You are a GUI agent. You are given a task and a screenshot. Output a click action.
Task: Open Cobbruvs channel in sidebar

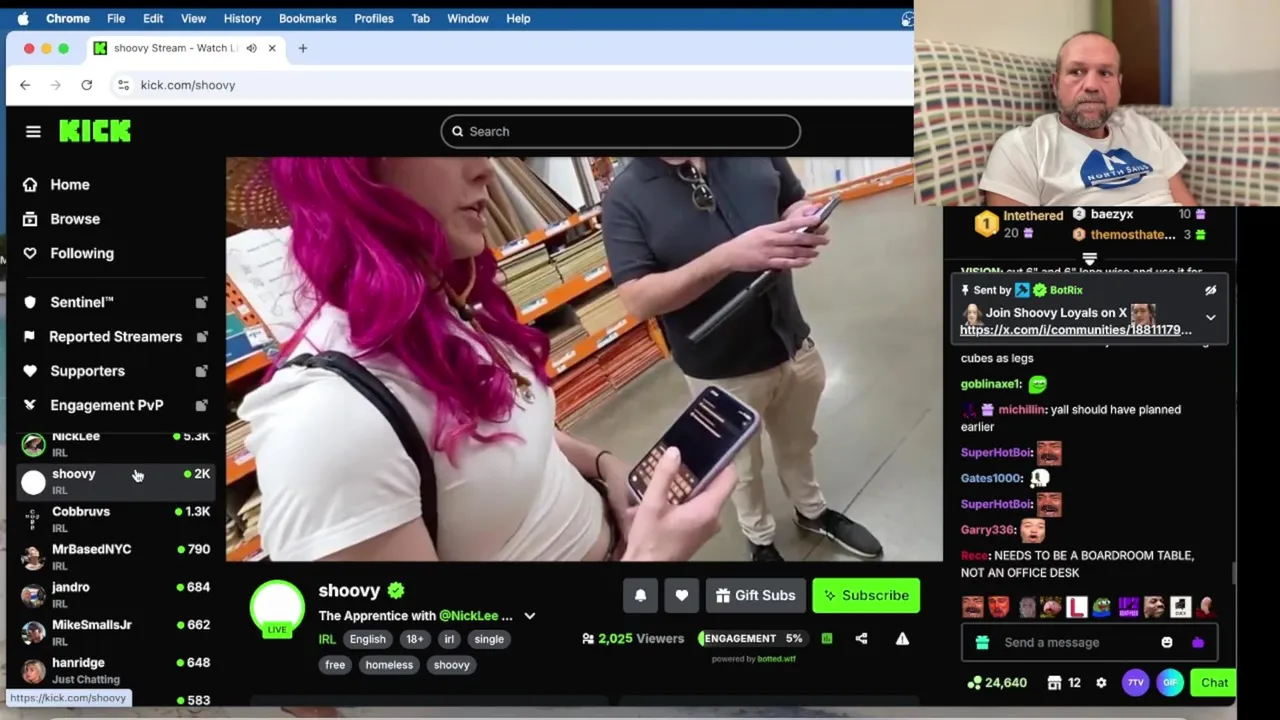point(116,519)
